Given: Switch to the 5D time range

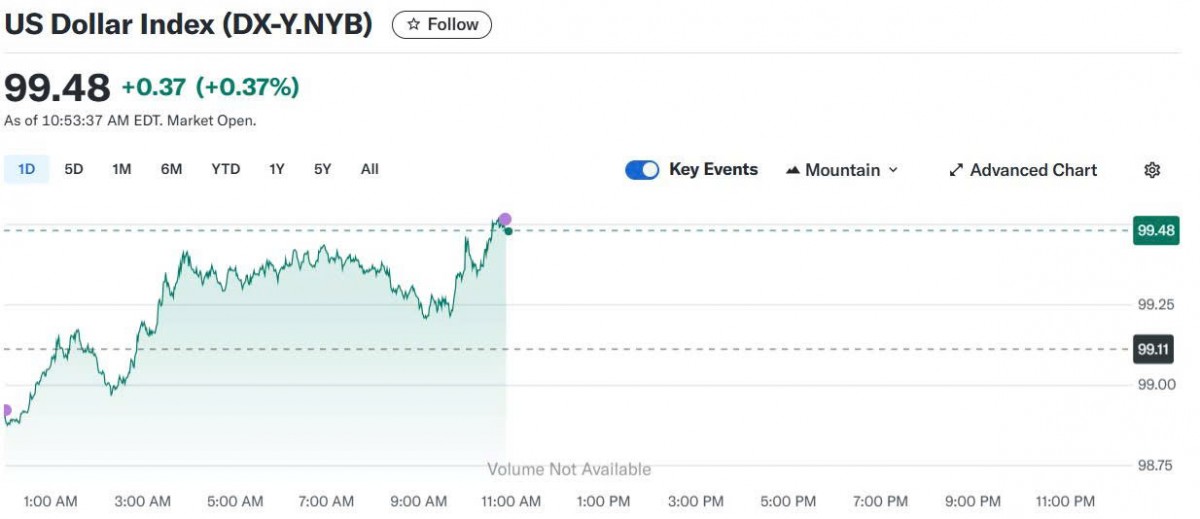Looking at the screenshot, I should [74, 169].
